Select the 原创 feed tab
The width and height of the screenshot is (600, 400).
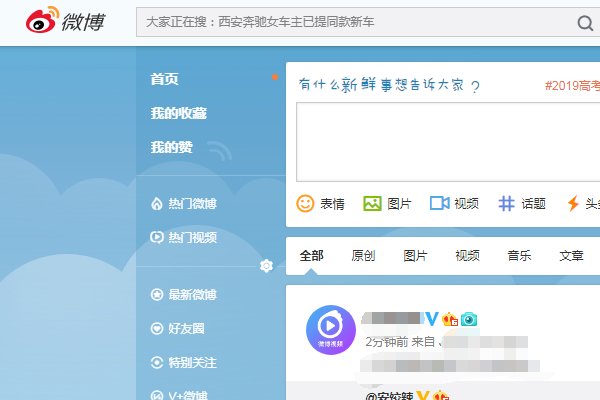(x=363, y=255)
